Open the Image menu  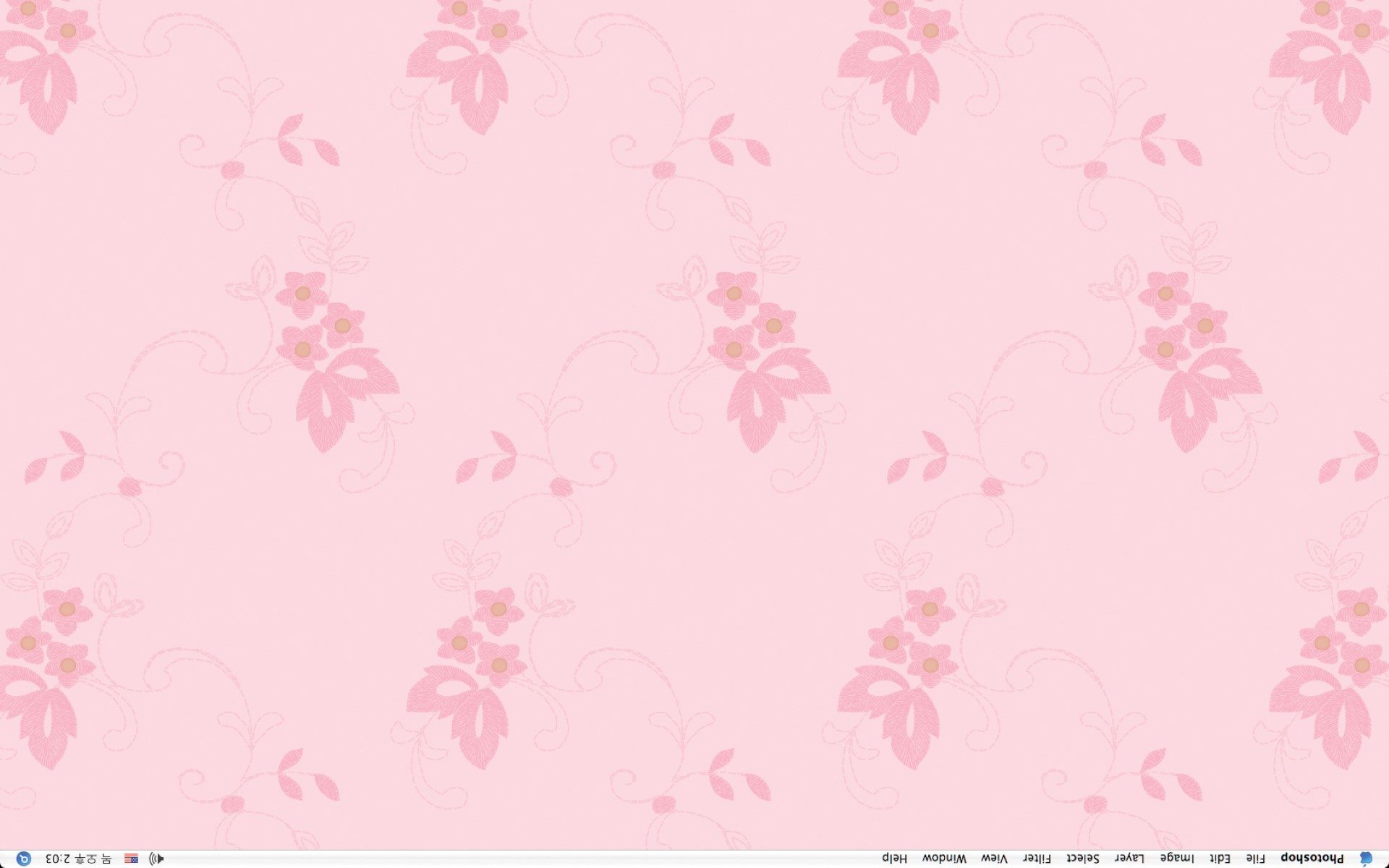[1177, 859]
